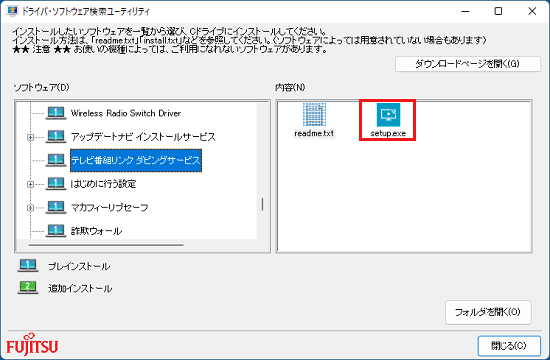Click the setup.exe file name label
Viewport: 550px width, 360px height.
point(388,133)
